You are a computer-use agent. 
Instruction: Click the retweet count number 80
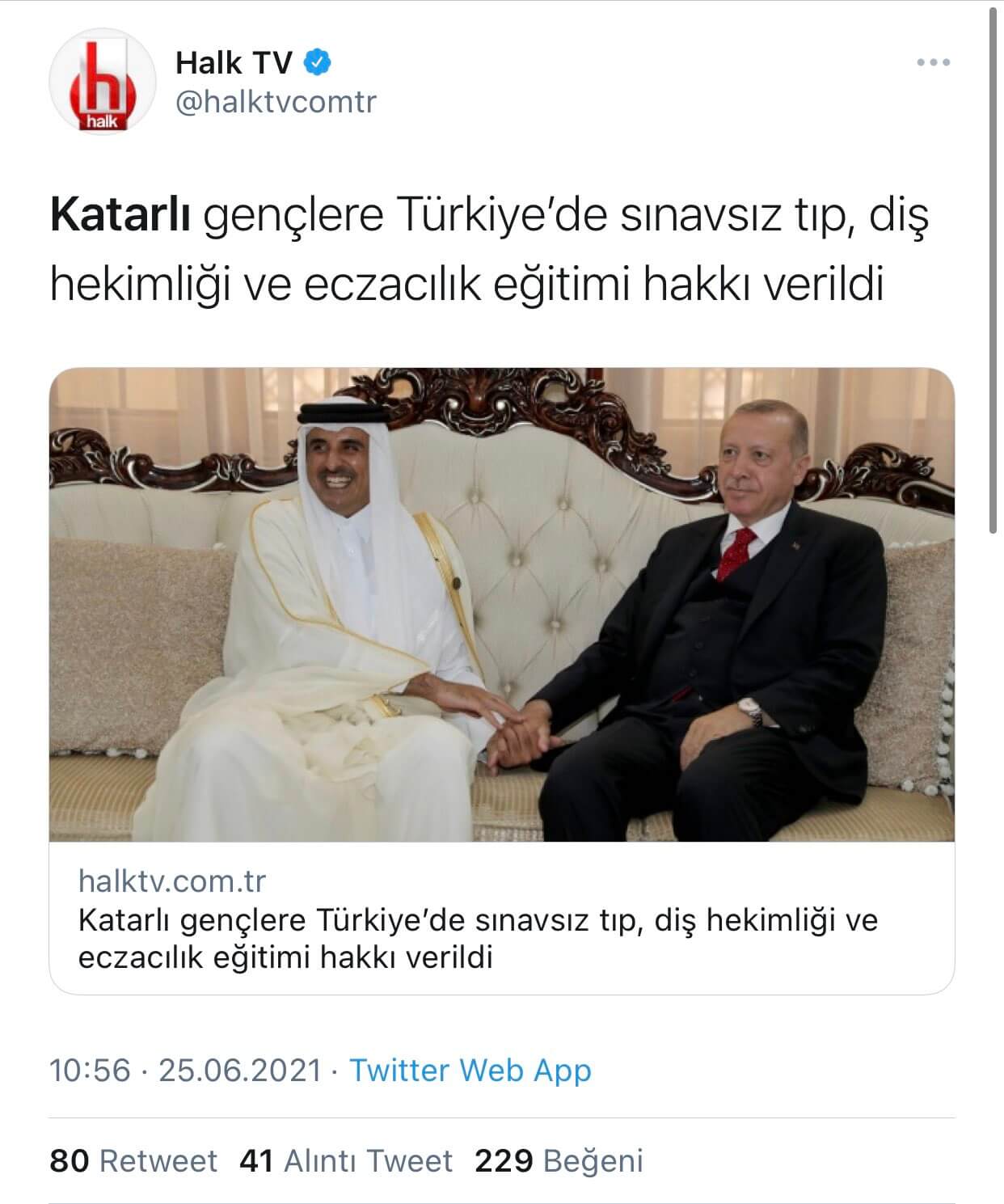(69, 1161)
